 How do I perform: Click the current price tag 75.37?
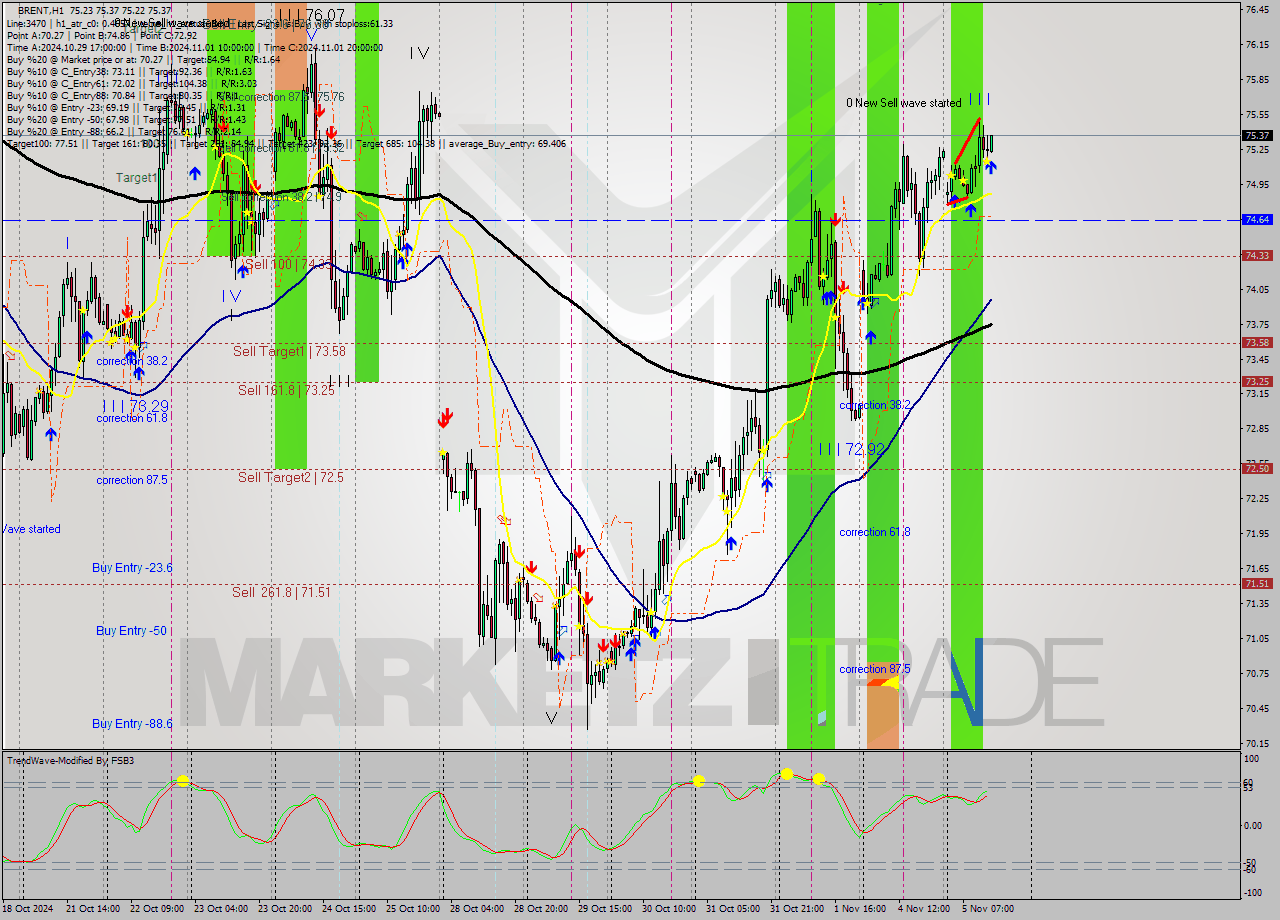pos(1256,135)
